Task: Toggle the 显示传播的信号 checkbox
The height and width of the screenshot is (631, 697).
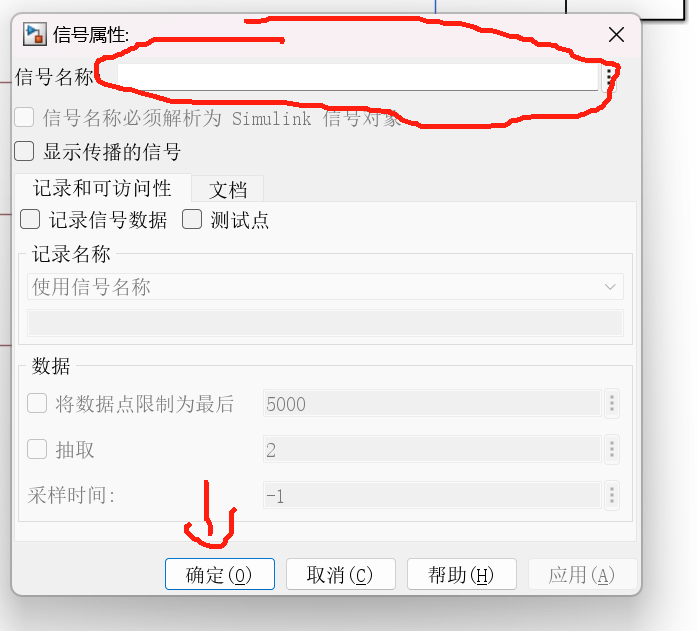Action: click(x=24, y=151)
